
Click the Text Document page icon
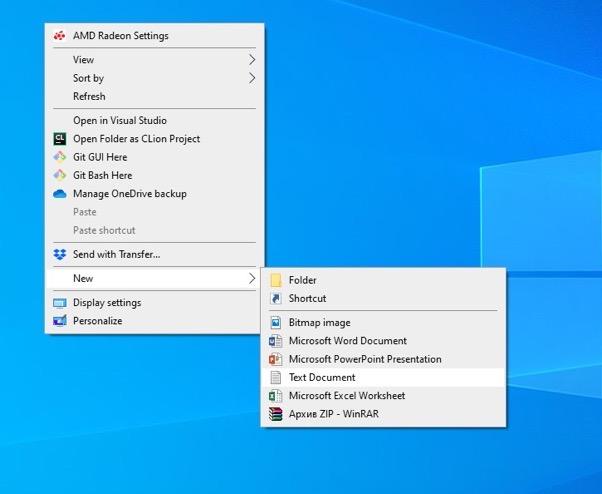tap(276, 377)
